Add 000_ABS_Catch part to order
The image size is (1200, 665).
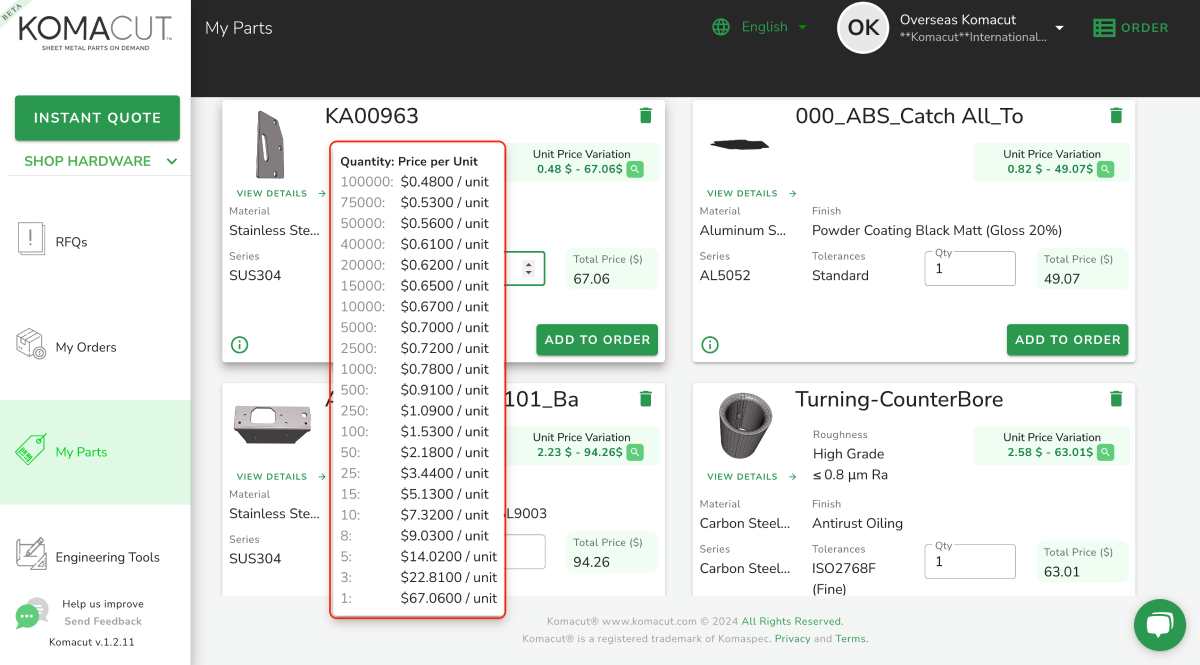coord(1067,340)
